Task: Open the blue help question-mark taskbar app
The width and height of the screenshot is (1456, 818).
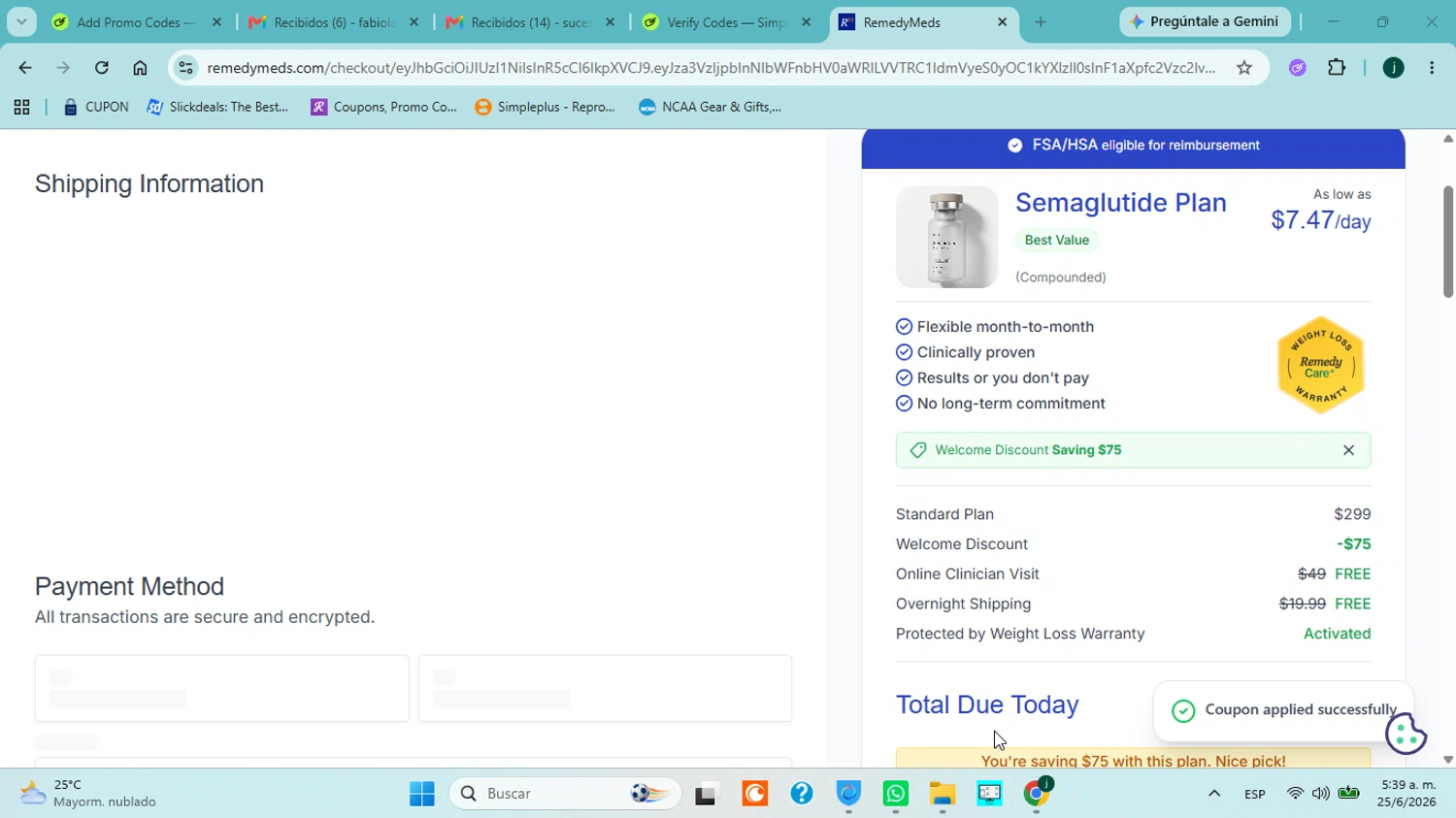Action: 801,794
